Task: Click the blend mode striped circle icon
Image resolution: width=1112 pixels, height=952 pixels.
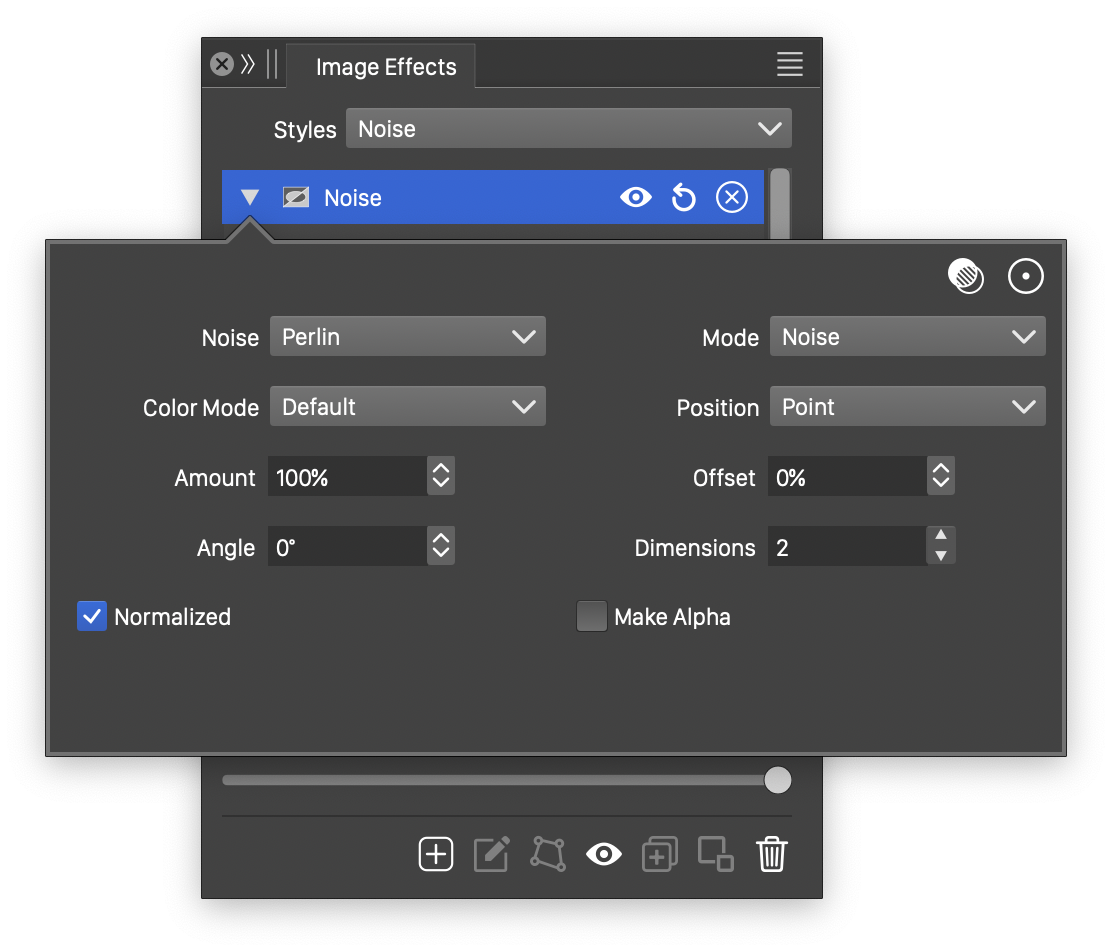Action: click(x=966, y=276)
